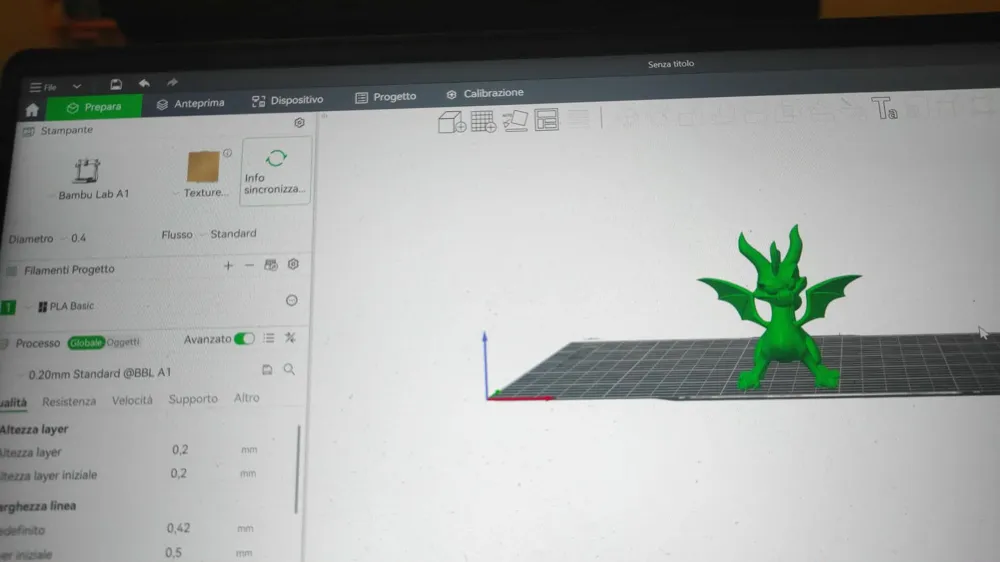Search process settings with magnifier icon
Screen dimensions: 1000x562
click(x=289, y=369)
